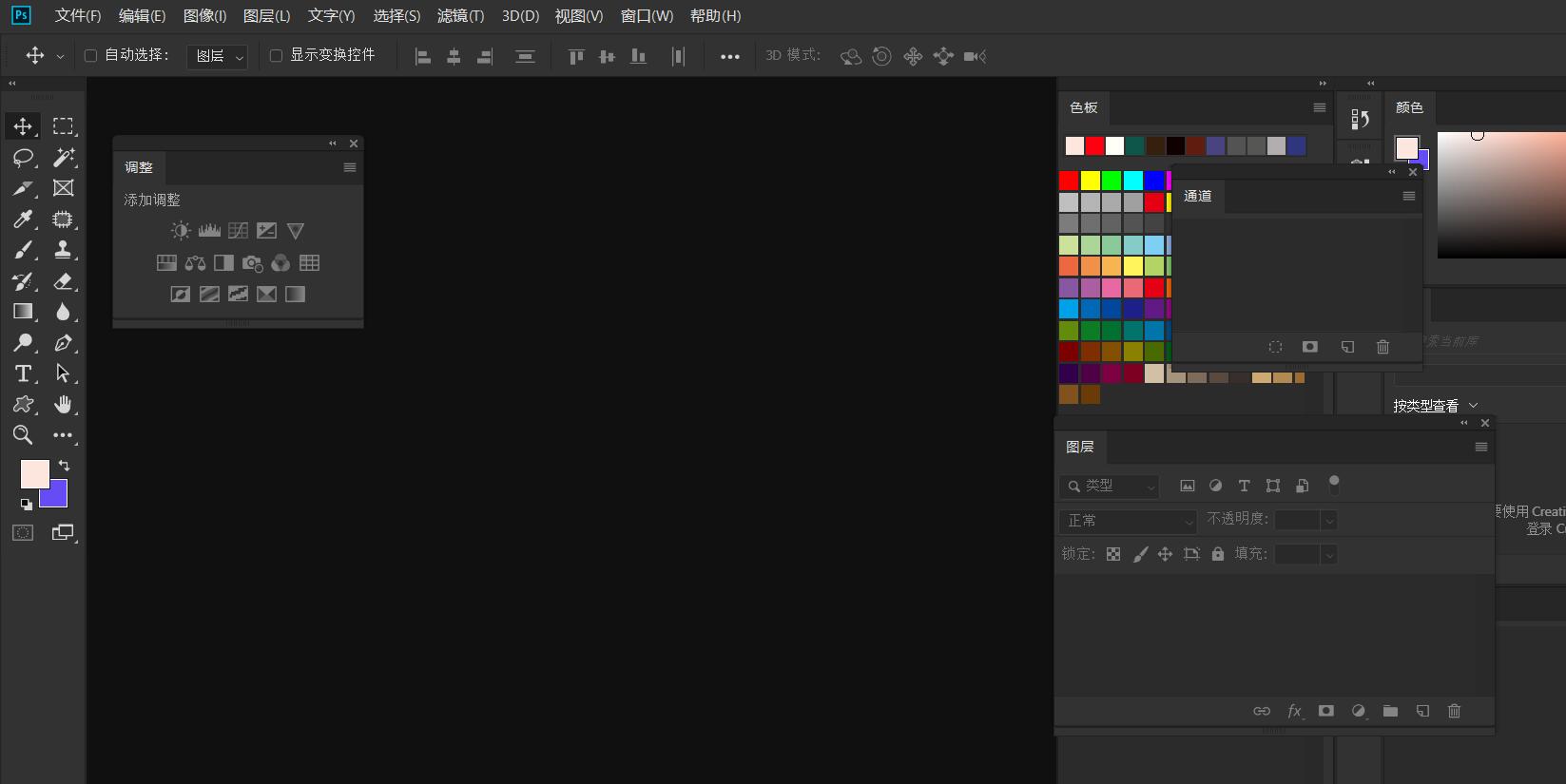Open the 不透明度 opacity dropdown arrow

pos(1329,520)
